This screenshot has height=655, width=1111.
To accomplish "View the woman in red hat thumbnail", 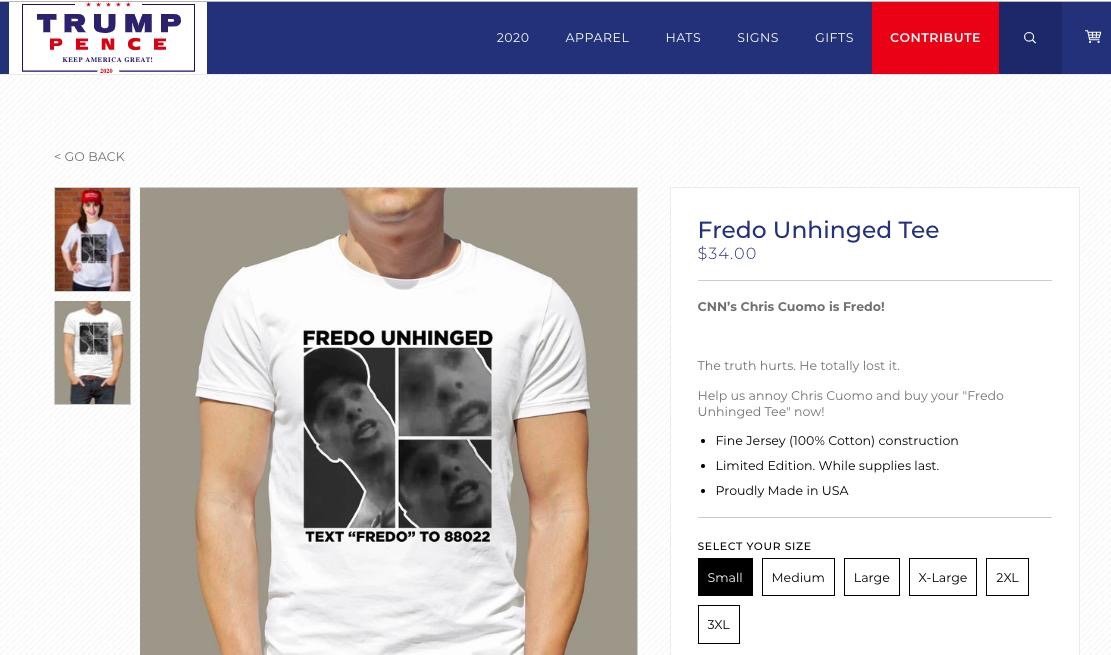I will (x=92, y=240).
